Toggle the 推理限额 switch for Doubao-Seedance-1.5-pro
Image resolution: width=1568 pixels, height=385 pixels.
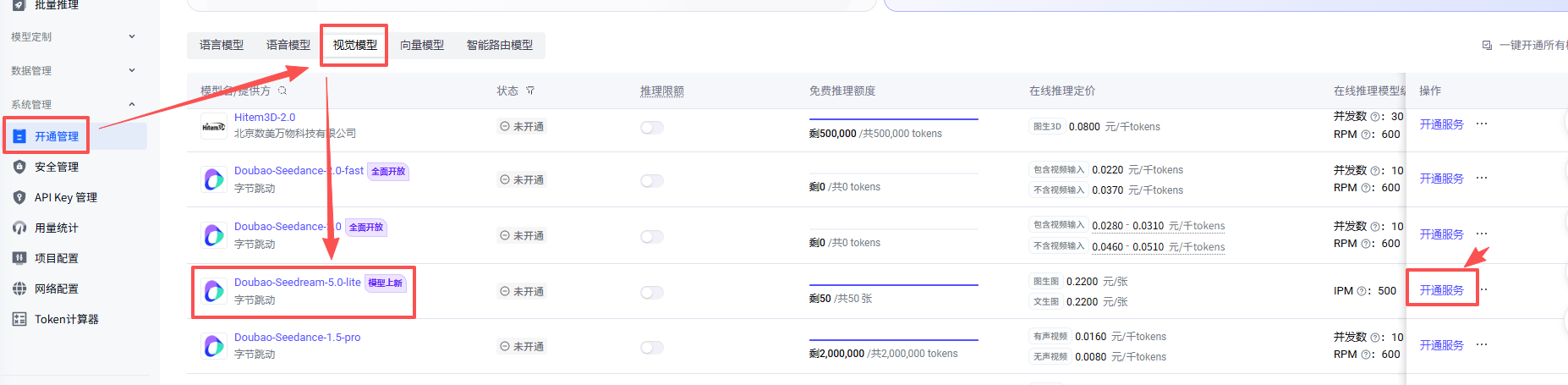652,347
